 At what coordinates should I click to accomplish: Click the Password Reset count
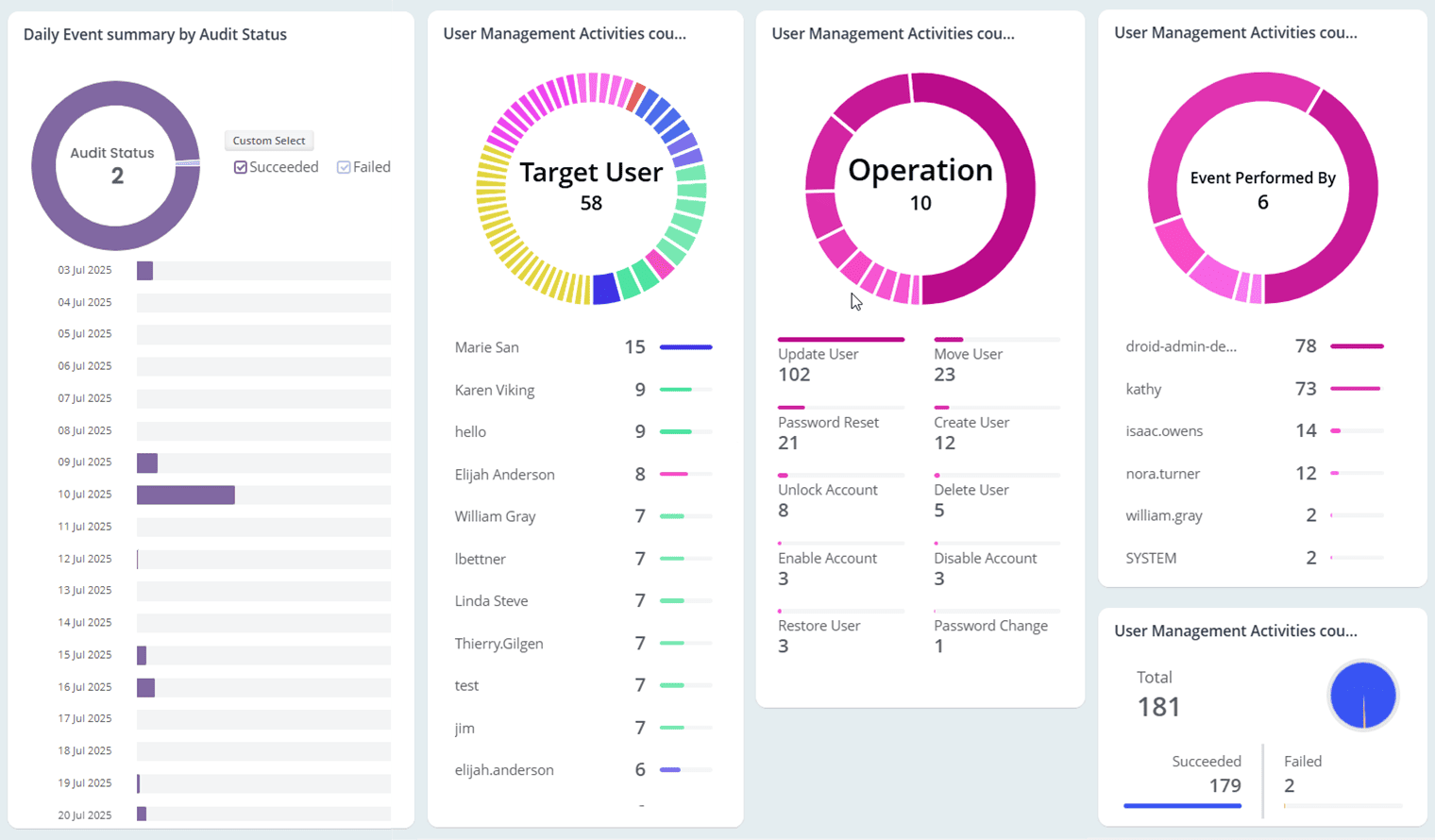point(828,432)
